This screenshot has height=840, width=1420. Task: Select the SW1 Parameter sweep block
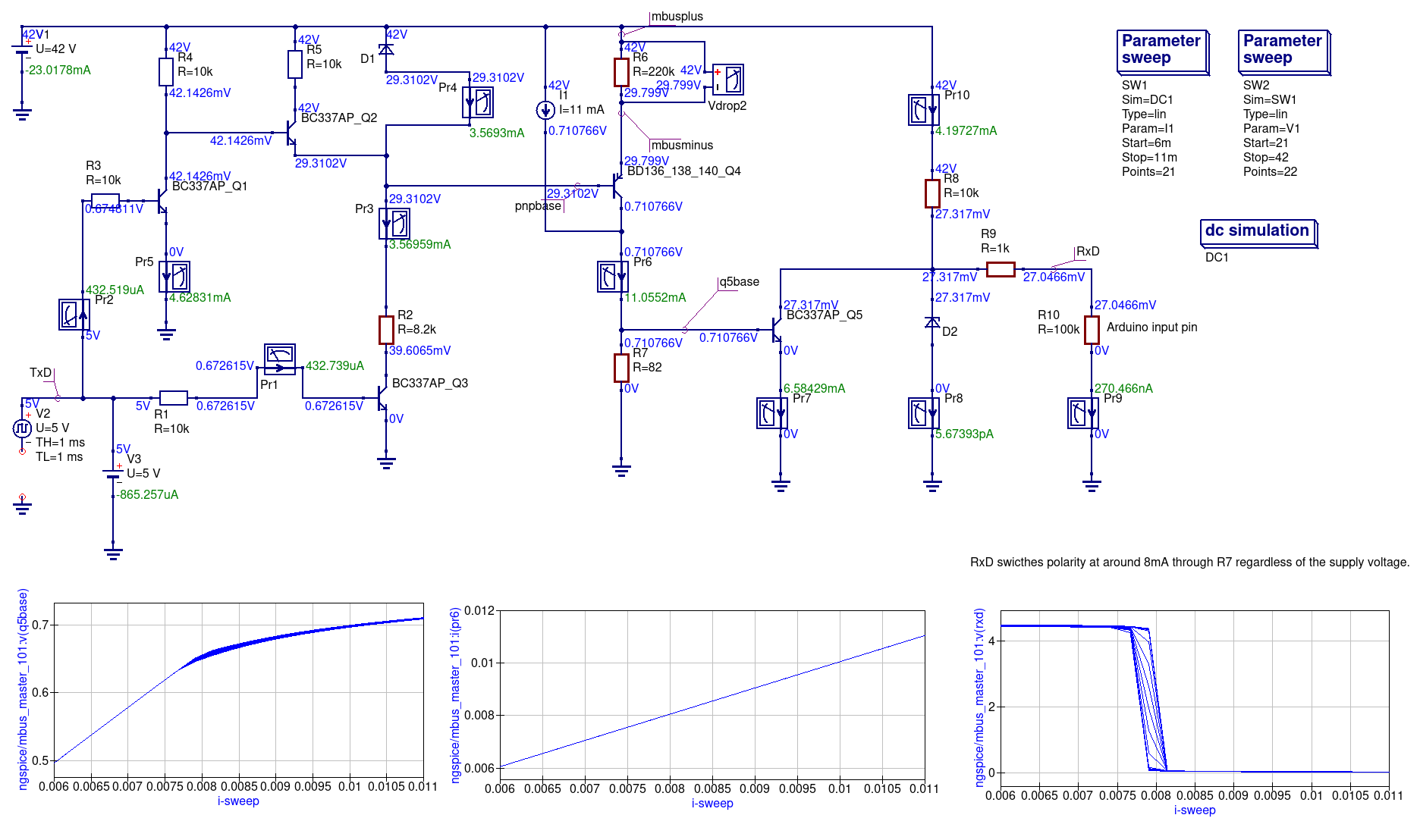click(x=1162, y=52)
